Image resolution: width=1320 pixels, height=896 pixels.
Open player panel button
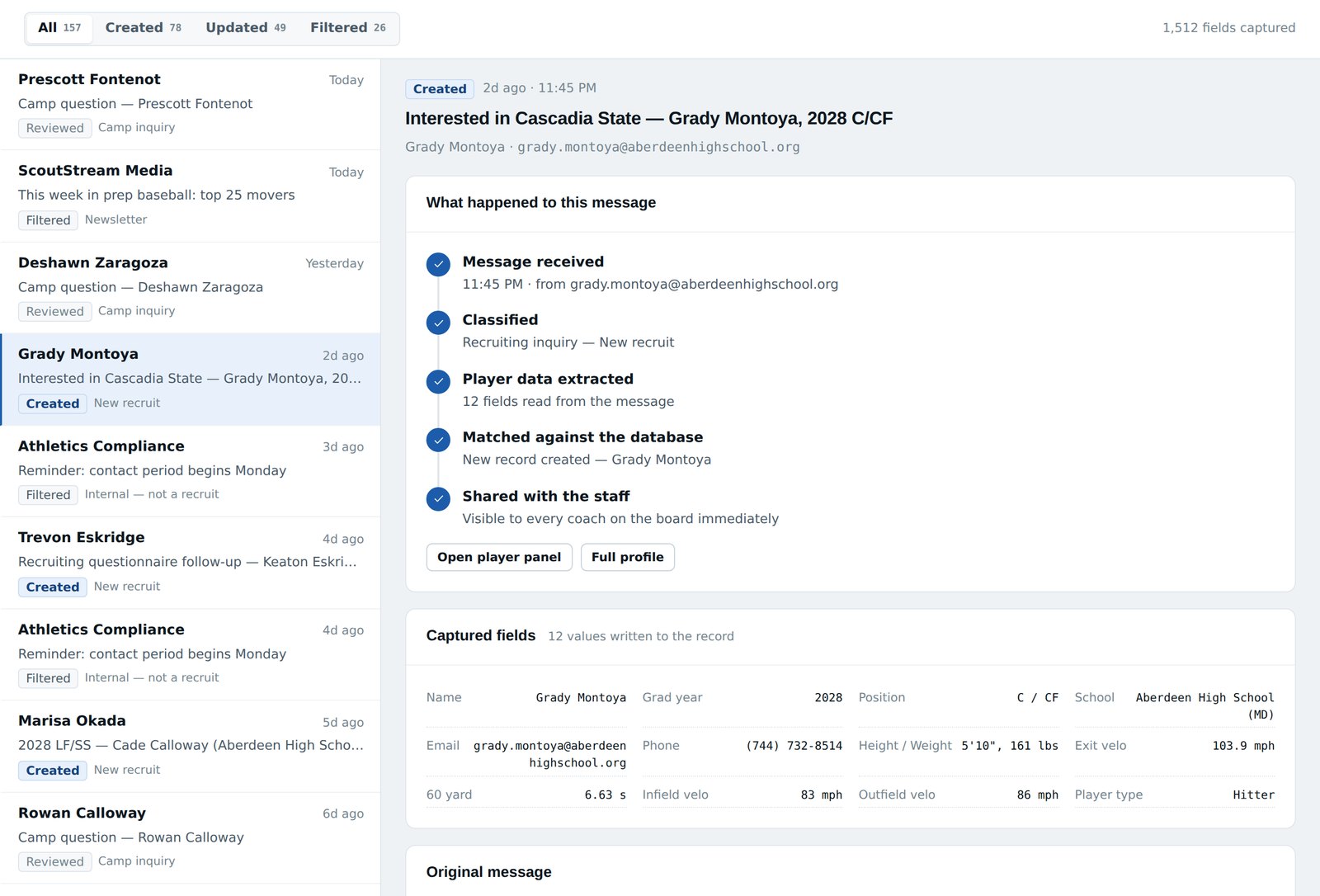(x=499, y=557)
